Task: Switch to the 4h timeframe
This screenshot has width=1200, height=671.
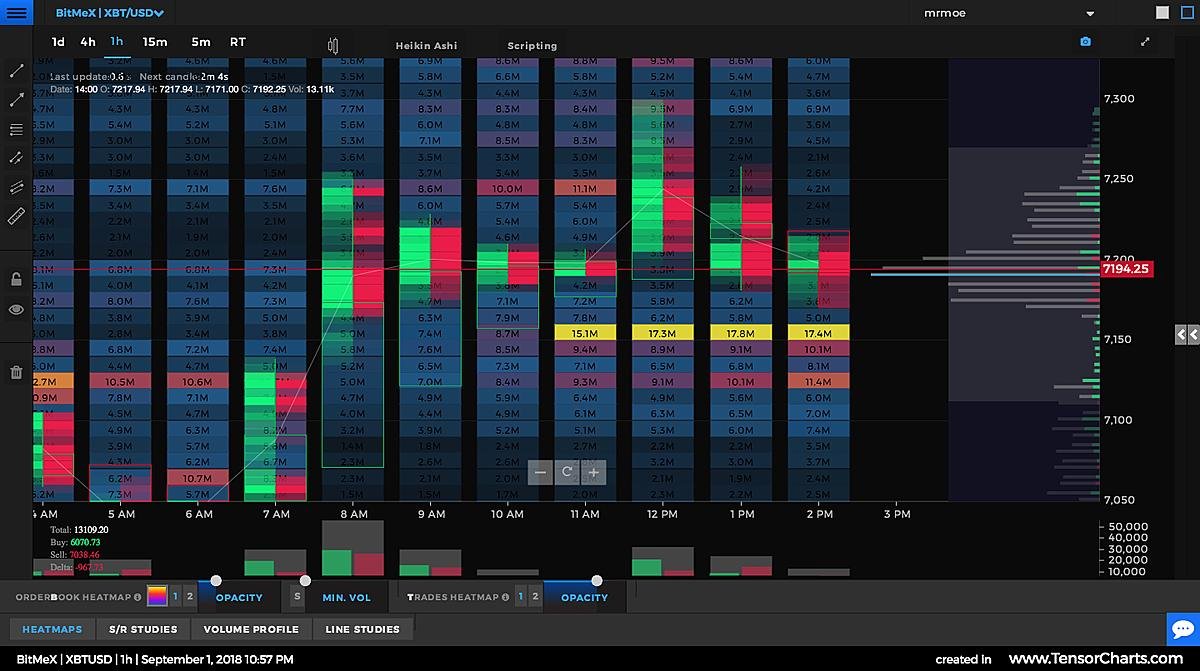Action: (88, 42)
